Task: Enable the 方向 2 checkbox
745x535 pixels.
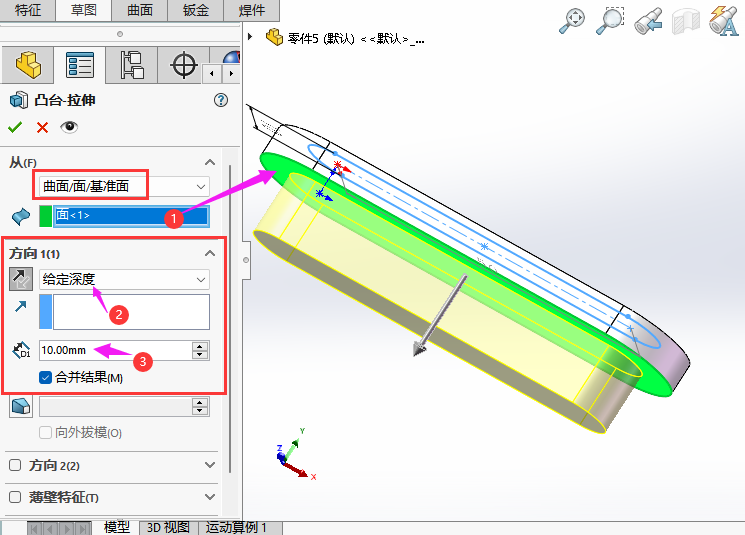Action: point(15,465)
